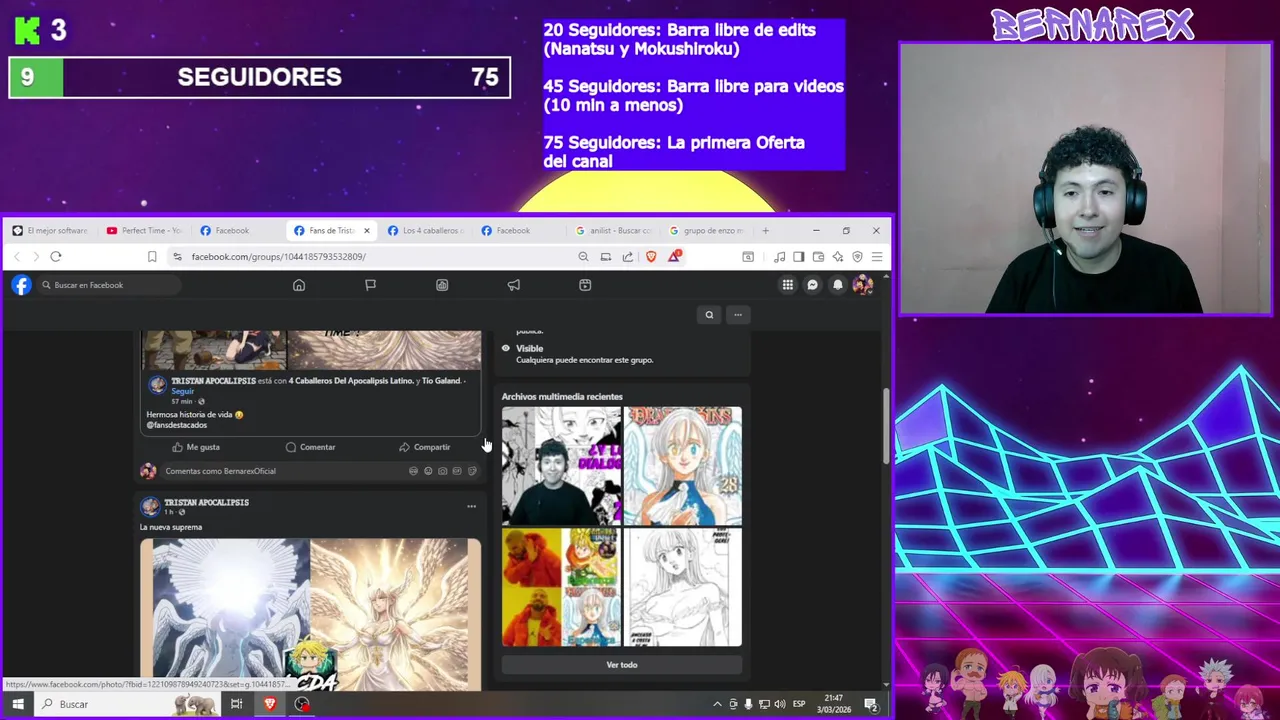Insert a sticker in comment
This screenshot has height=720, width=1280.
[472, 471]
